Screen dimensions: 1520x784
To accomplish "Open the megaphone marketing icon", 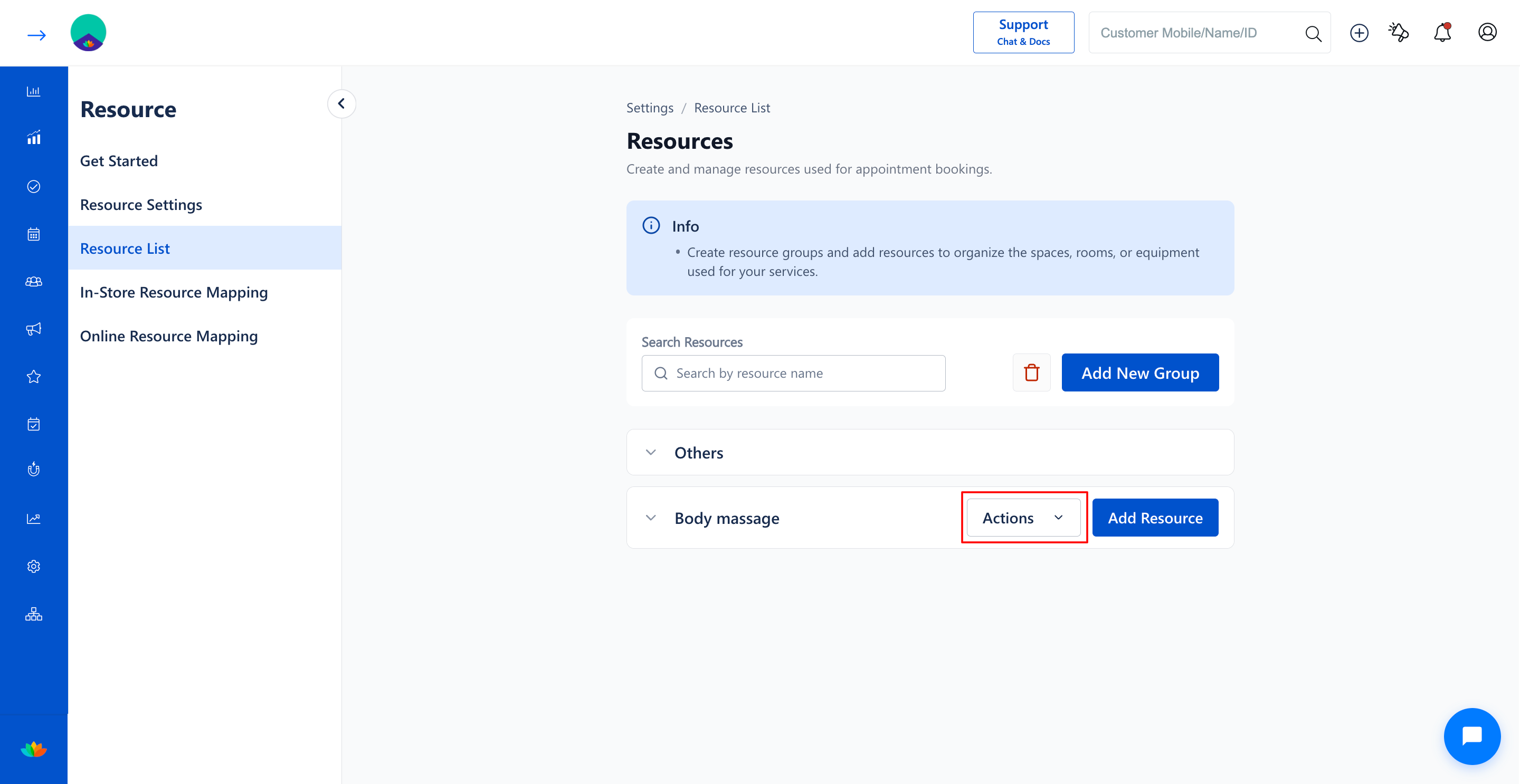I will pos(34,329).
